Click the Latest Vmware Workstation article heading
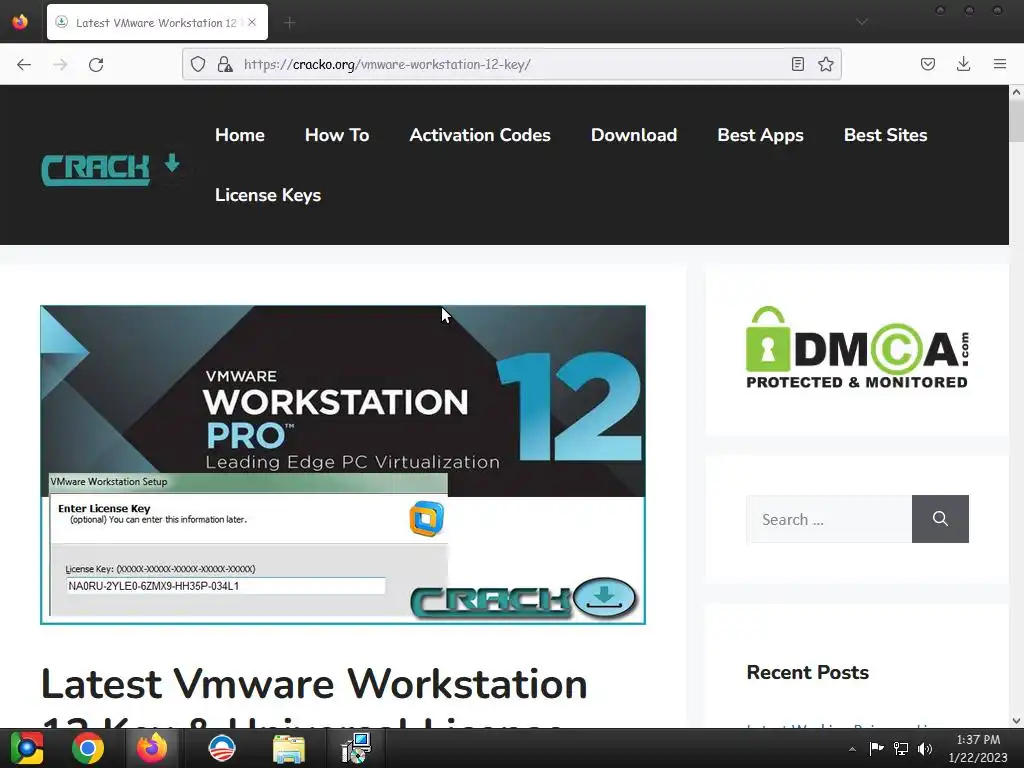Screen dimensions: 1024x768 [314, 696]
